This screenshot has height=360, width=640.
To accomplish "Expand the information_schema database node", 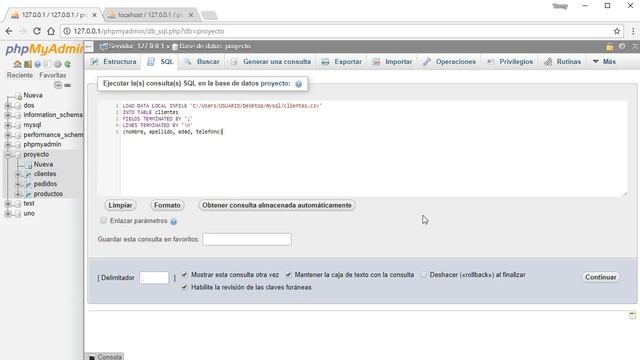I will [x=8, y=116].
